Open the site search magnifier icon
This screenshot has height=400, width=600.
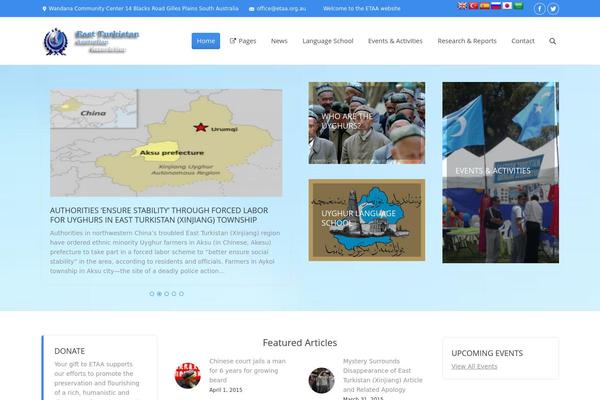(553, 41)
